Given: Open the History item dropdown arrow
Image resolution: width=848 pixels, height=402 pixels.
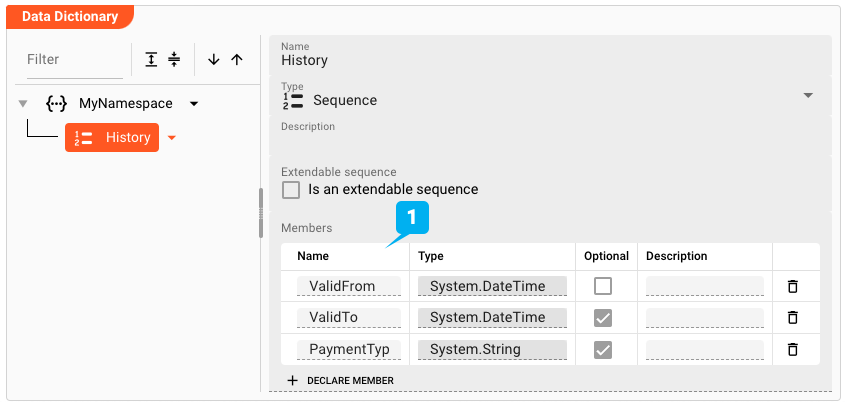Looking at the screenshot, I should click(171, 138).
